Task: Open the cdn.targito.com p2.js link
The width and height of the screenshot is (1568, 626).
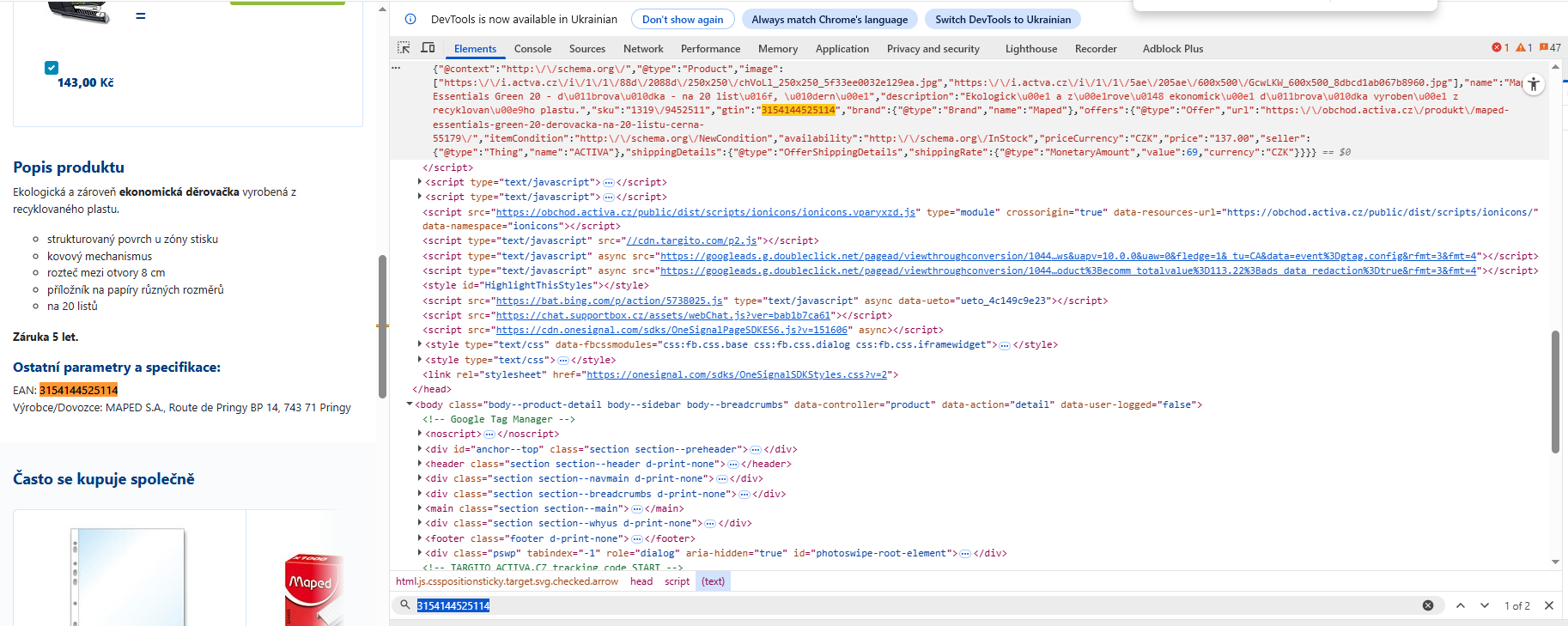Action: click(x=692, y=240)
